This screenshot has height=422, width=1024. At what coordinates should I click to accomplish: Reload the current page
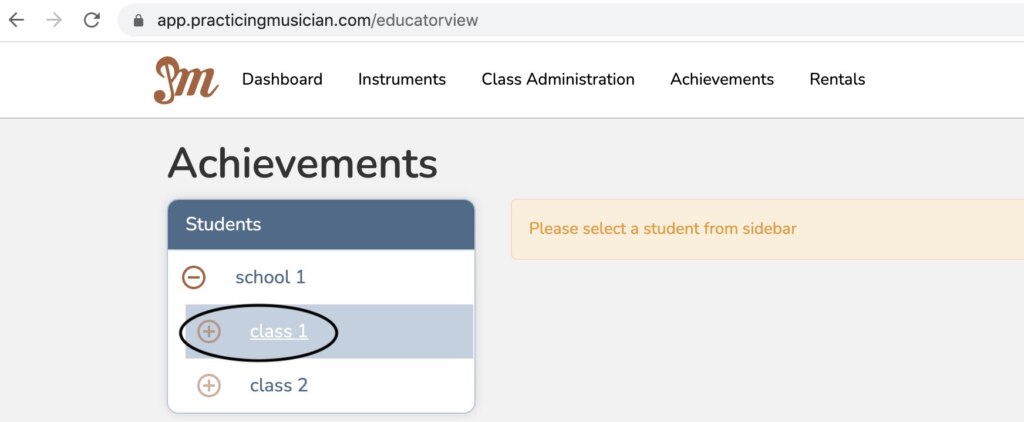pos(91,20)
